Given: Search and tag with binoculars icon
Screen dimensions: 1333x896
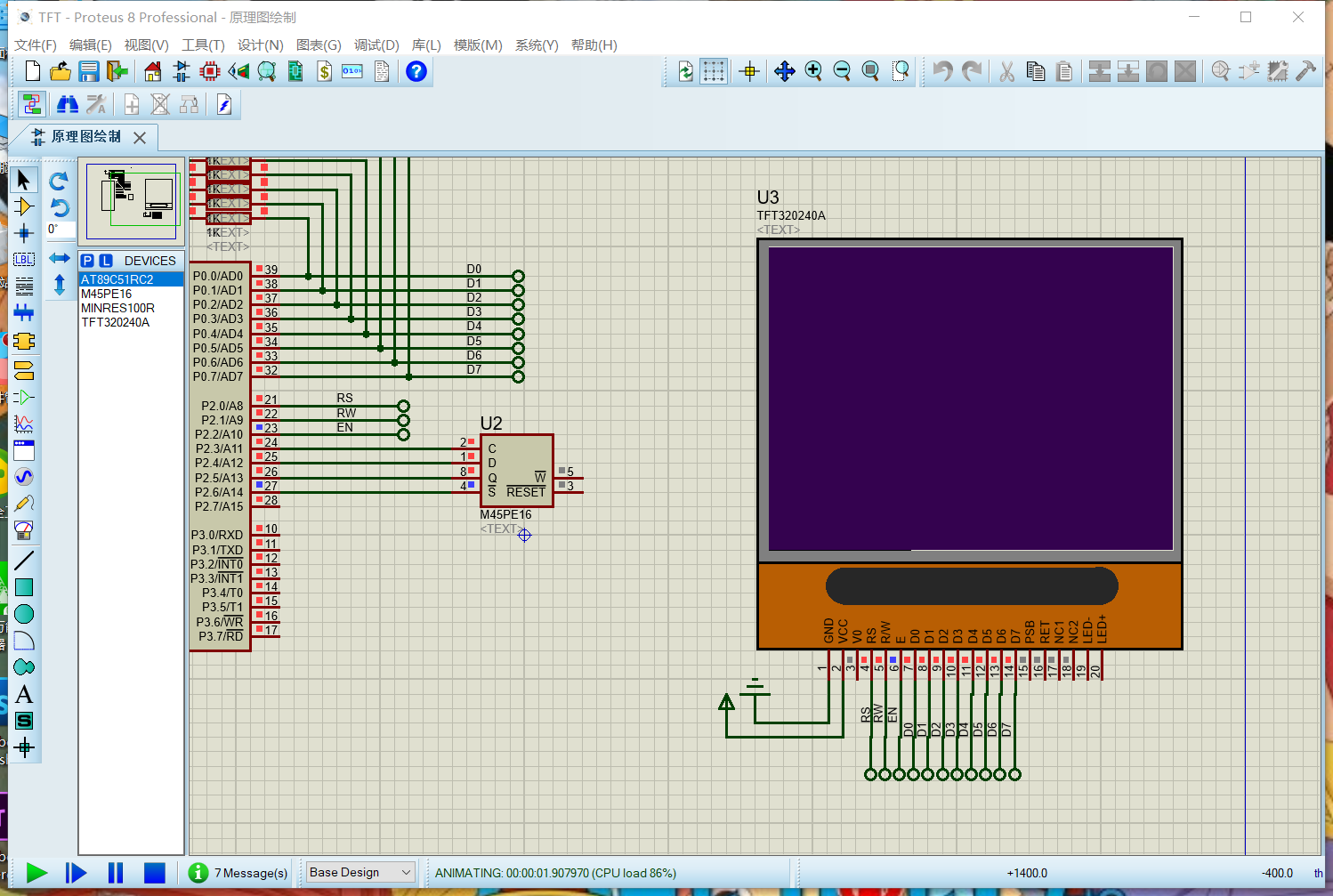Looking at the screenshot, I should coord(68,105).
